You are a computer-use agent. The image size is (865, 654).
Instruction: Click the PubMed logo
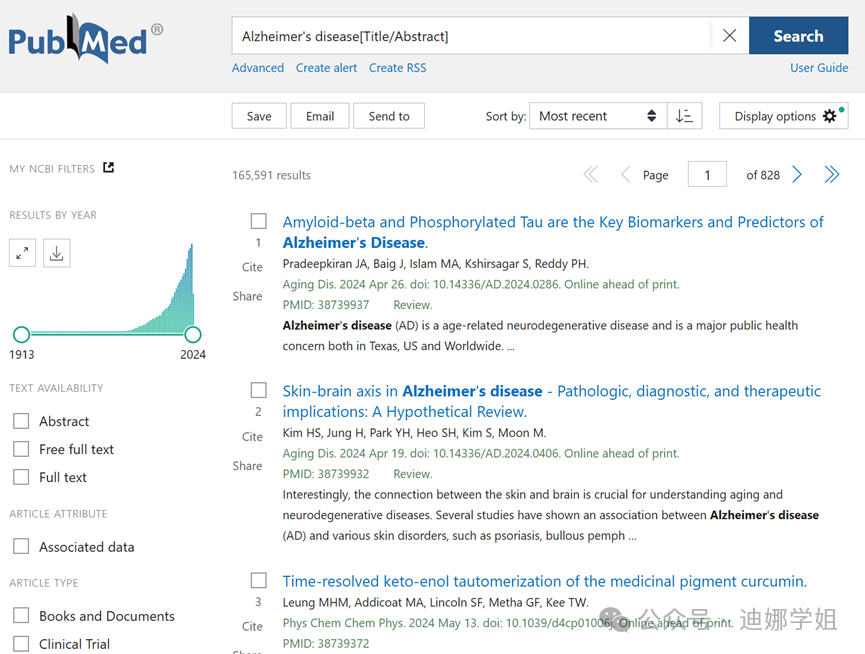click(85, 39)
